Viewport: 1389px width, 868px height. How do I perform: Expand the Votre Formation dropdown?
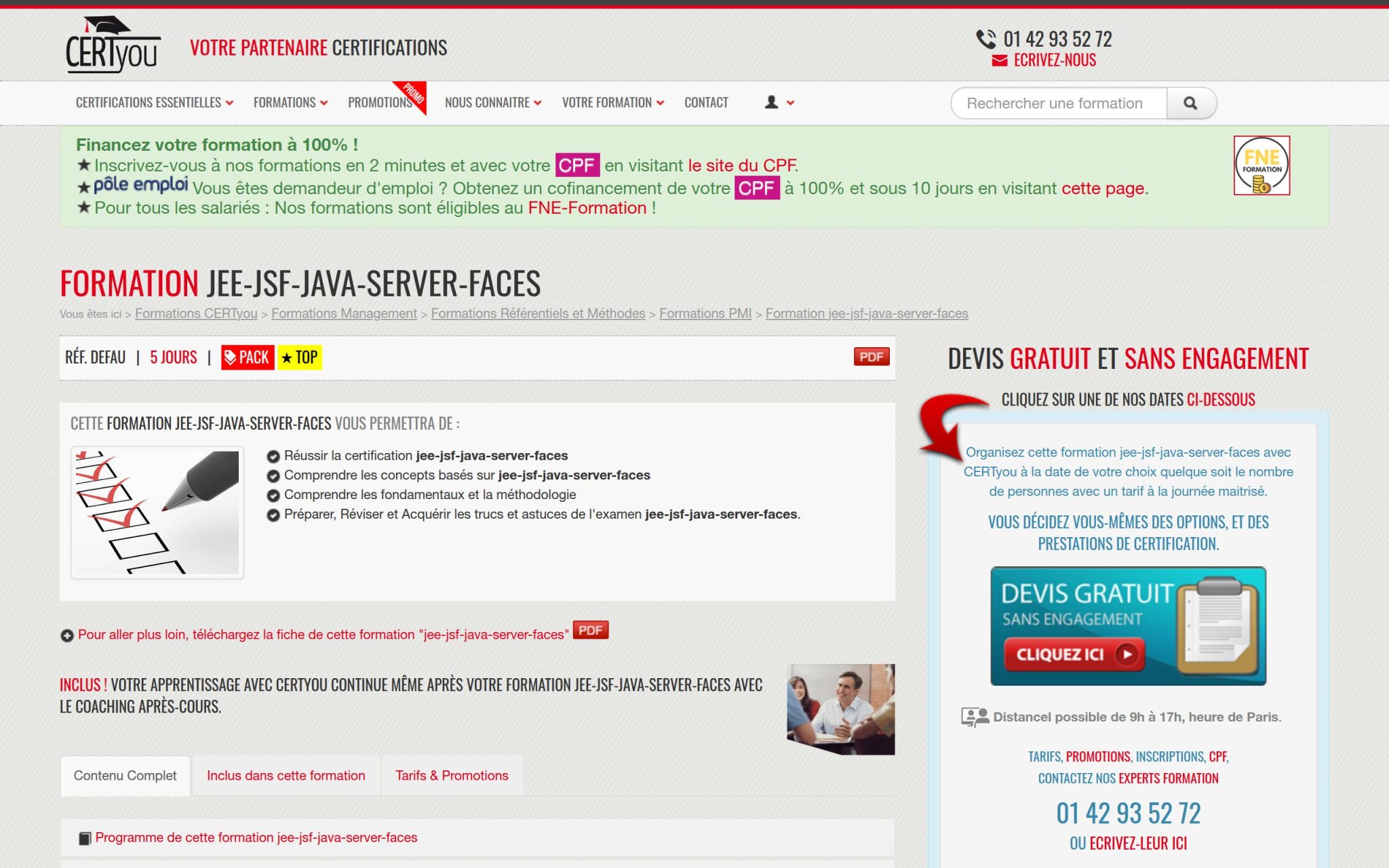(613, 102)
